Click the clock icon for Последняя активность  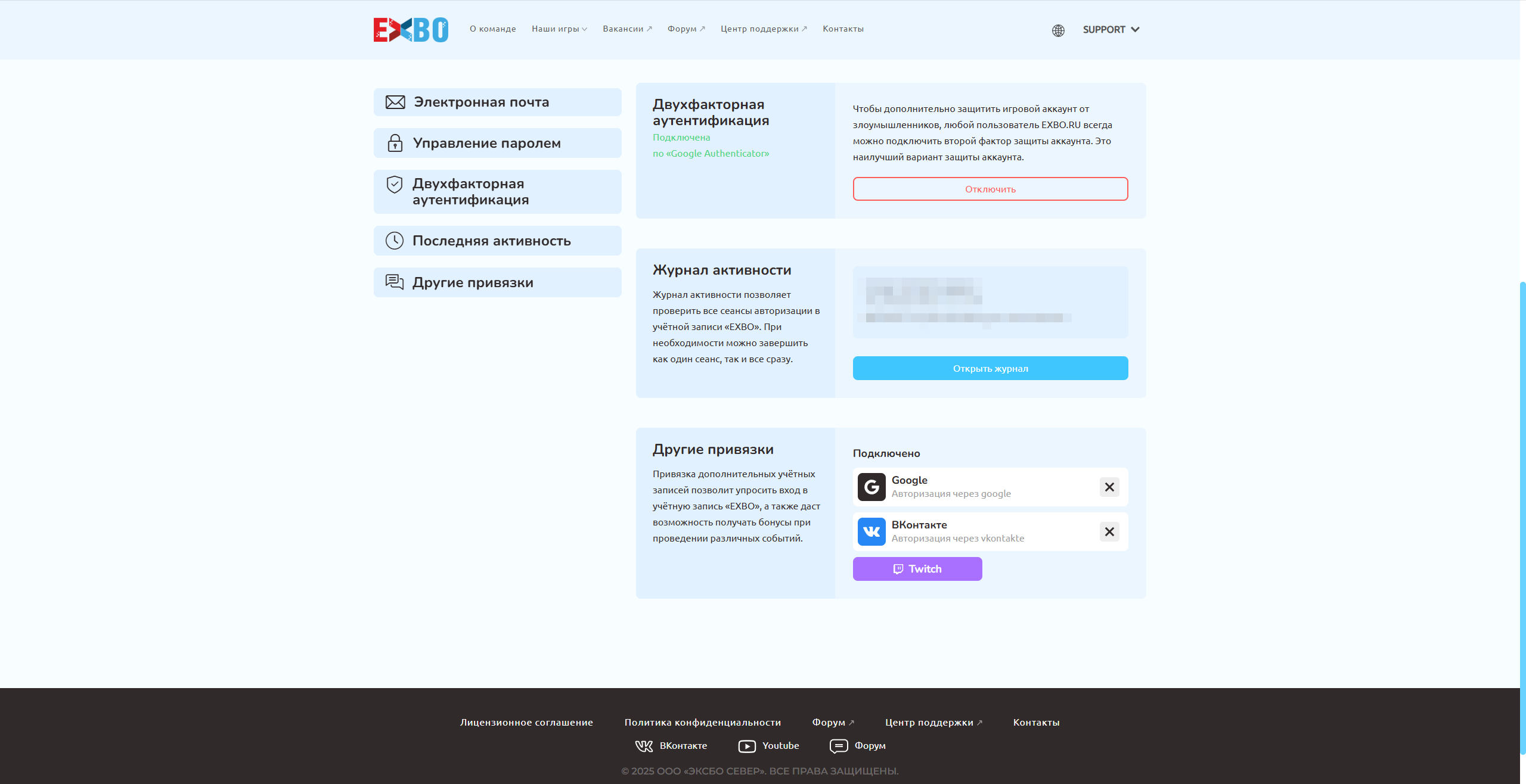coord(395,241)
